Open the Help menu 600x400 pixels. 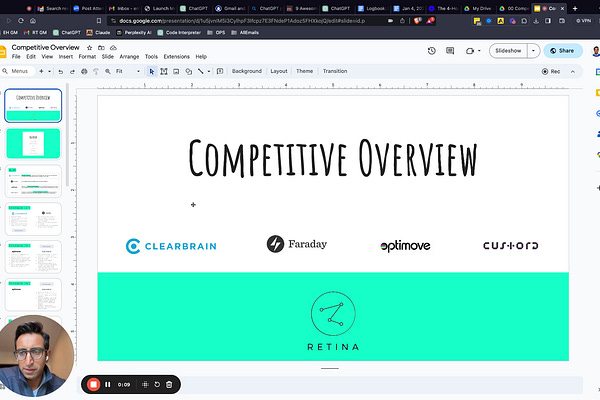(201, 57)
